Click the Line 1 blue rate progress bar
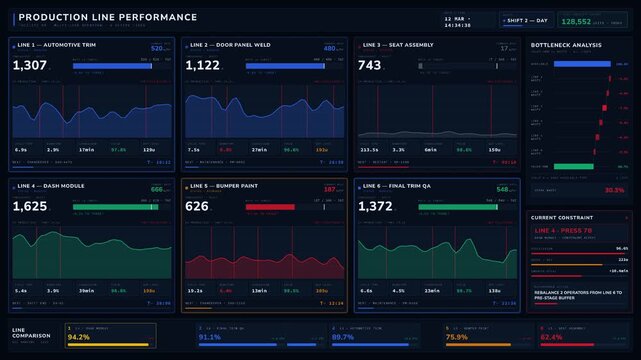 (x=112, y=66)
